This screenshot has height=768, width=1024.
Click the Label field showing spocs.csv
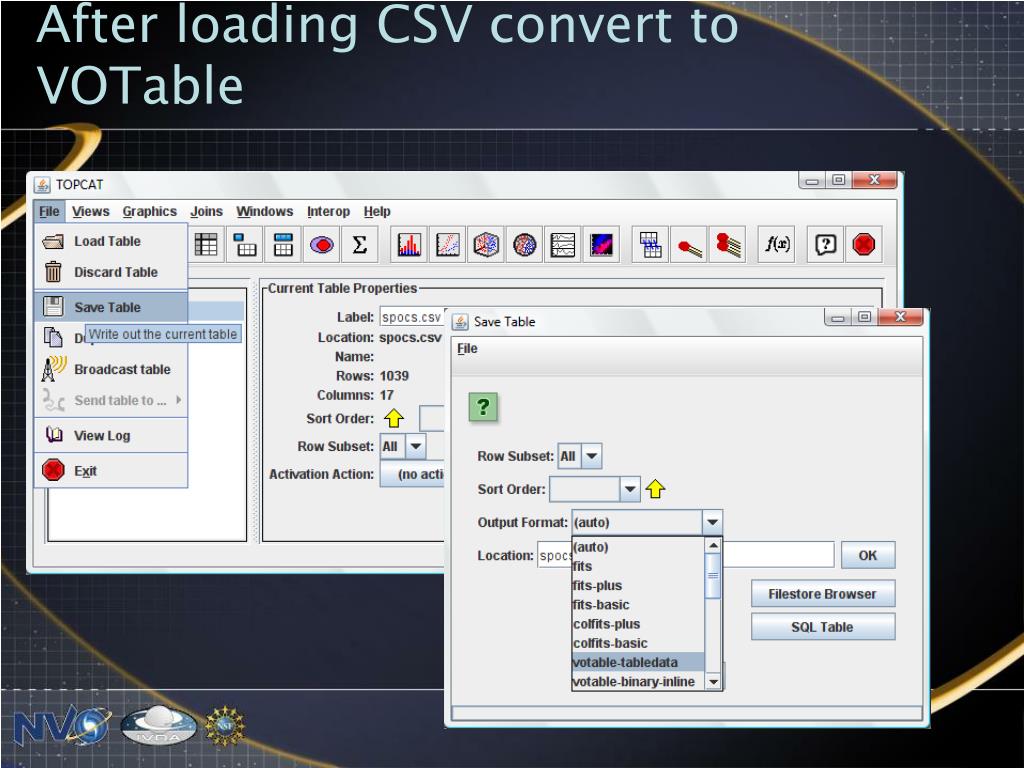click(x=412, y=317)
